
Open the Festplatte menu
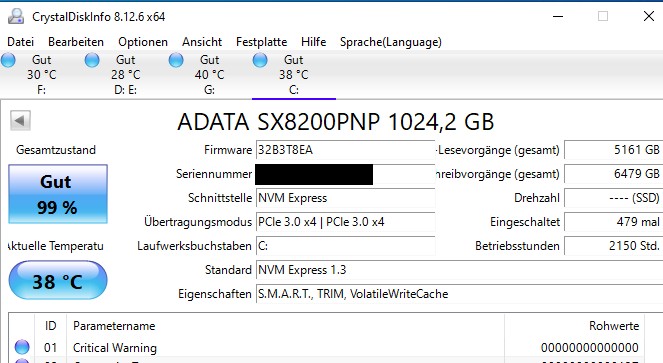(261, 42)
